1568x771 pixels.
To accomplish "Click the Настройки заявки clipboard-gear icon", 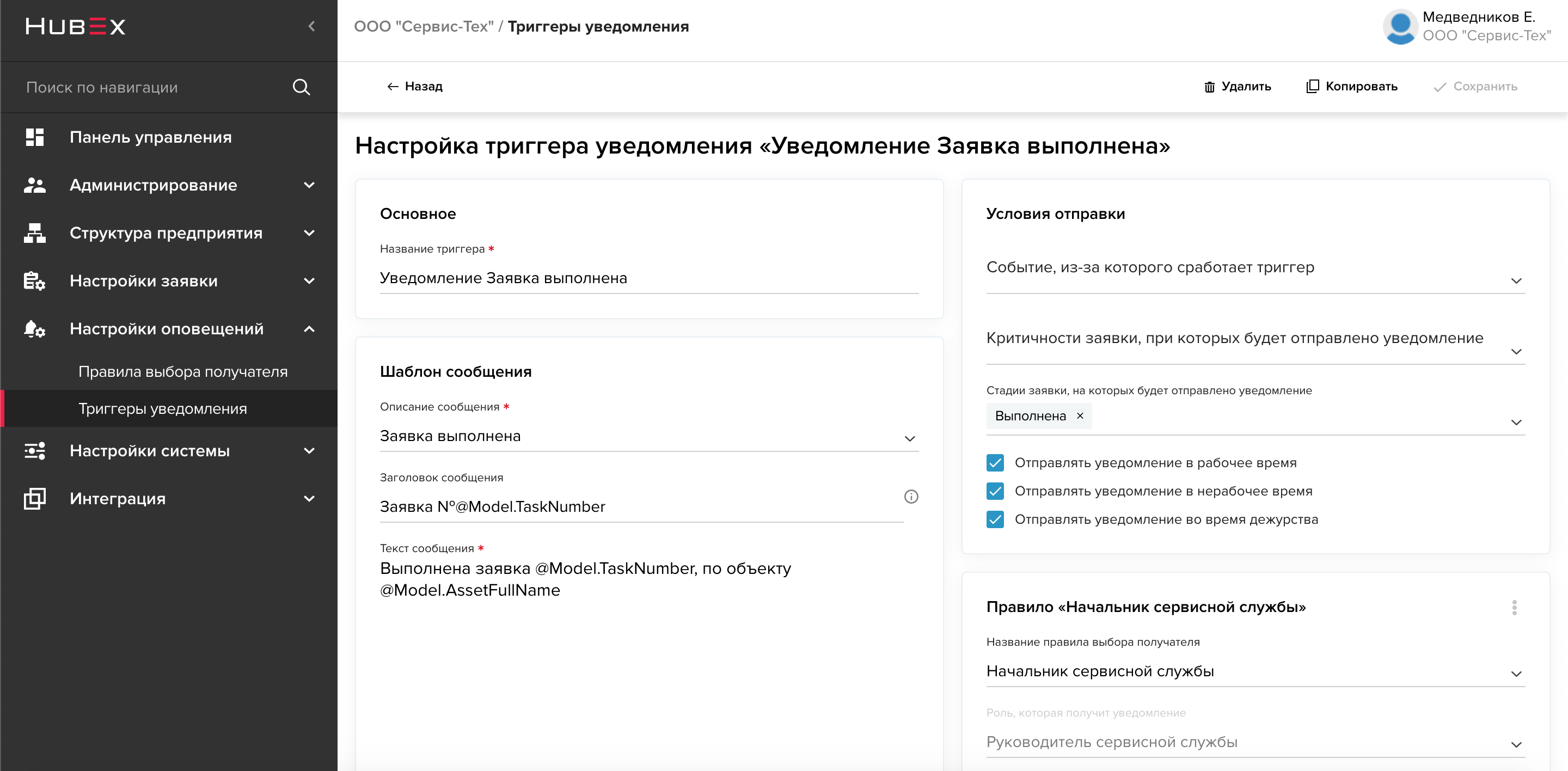I will [x=35, y=280].
